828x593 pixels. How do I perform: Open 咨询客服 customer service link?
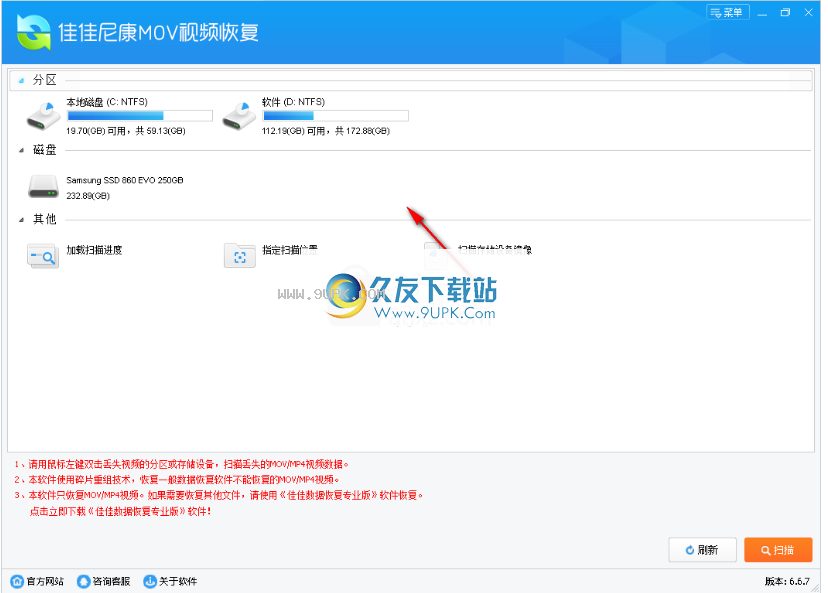point(104,581)
